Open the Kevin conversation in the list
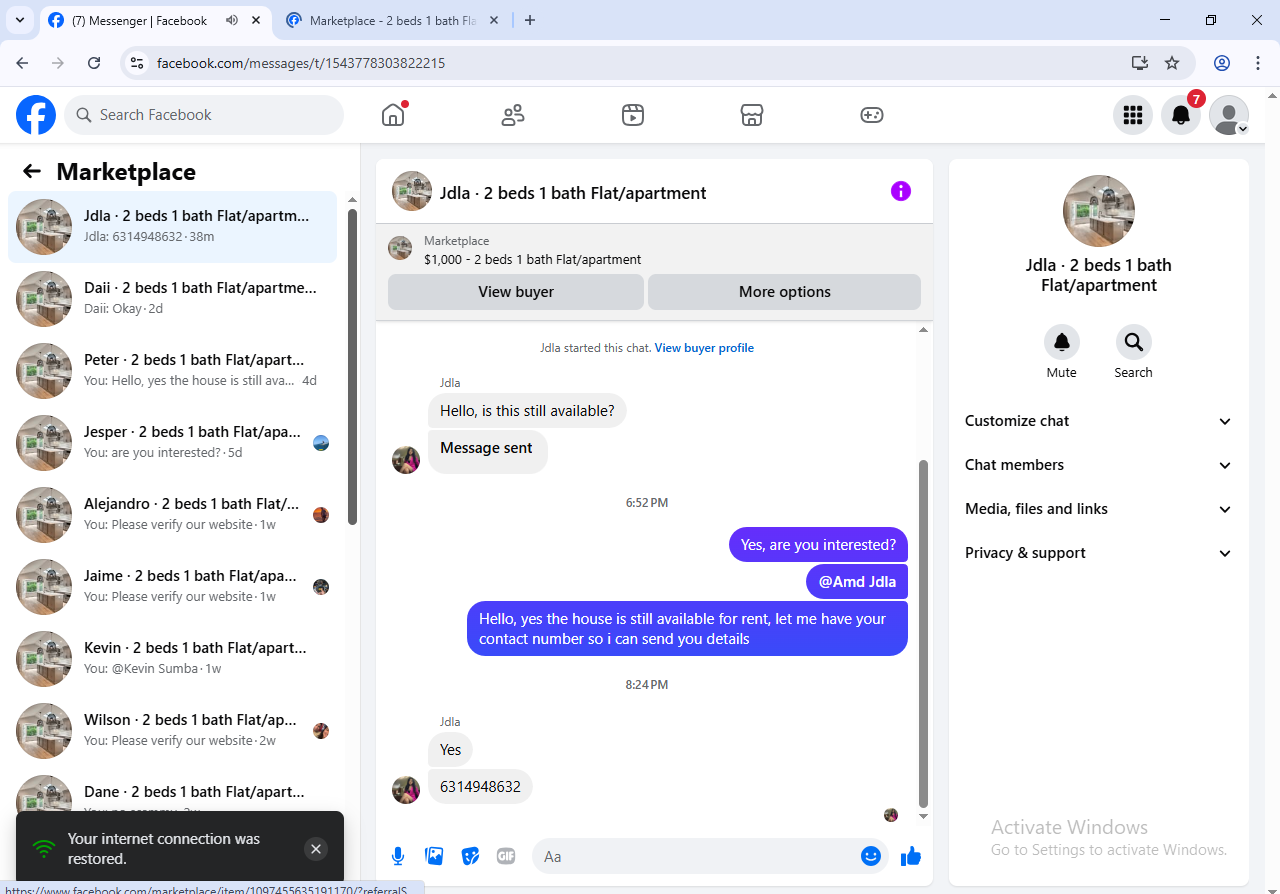Screen dimensions: 1280x894 pos(173,659)
